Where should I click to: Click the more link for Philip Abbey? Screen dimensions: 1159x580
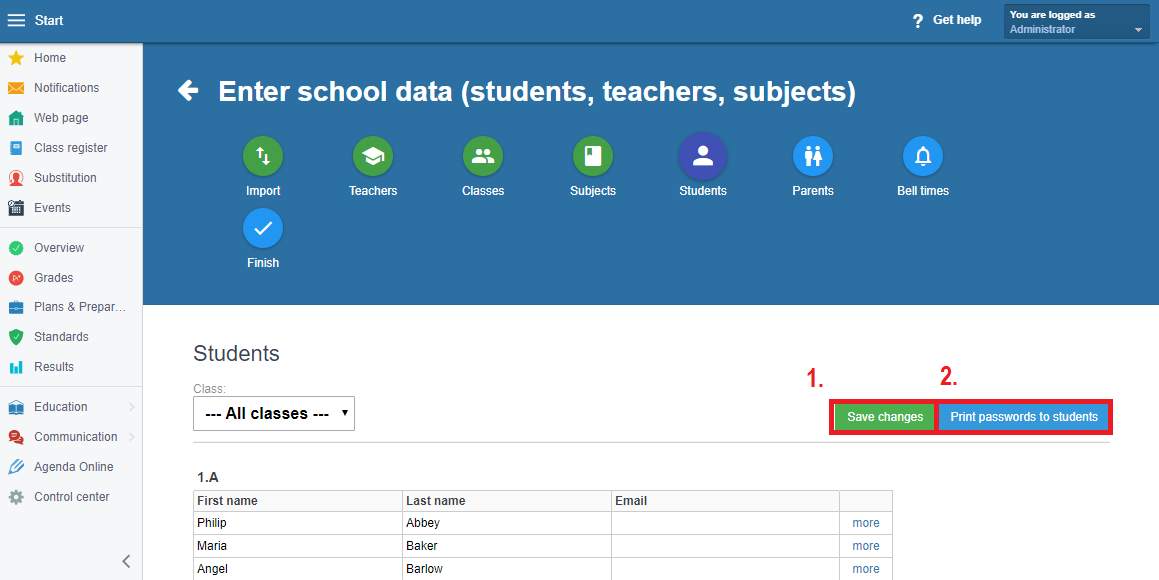pos(866,523)
